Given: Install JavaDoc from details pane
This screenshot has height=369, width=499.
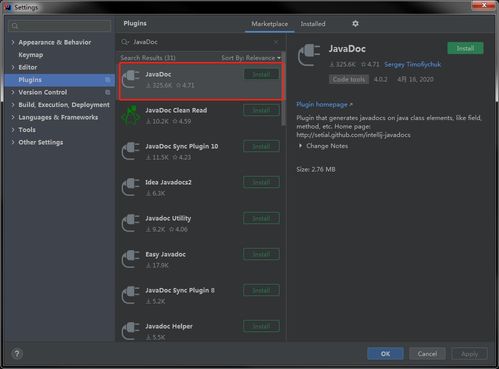Looking at the screenshot, I should [465, 49].
